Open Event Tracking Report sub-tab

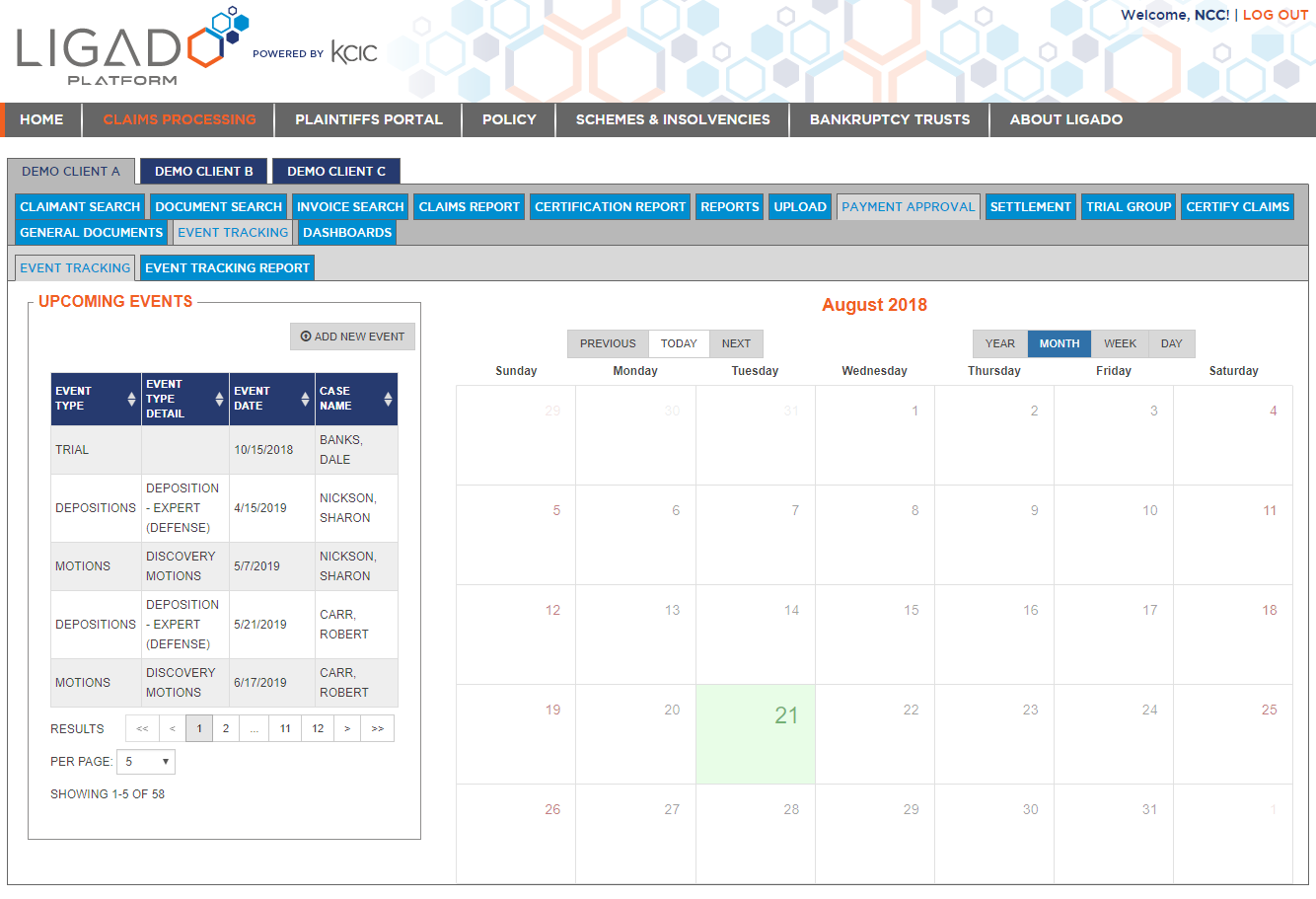point(228,267)
